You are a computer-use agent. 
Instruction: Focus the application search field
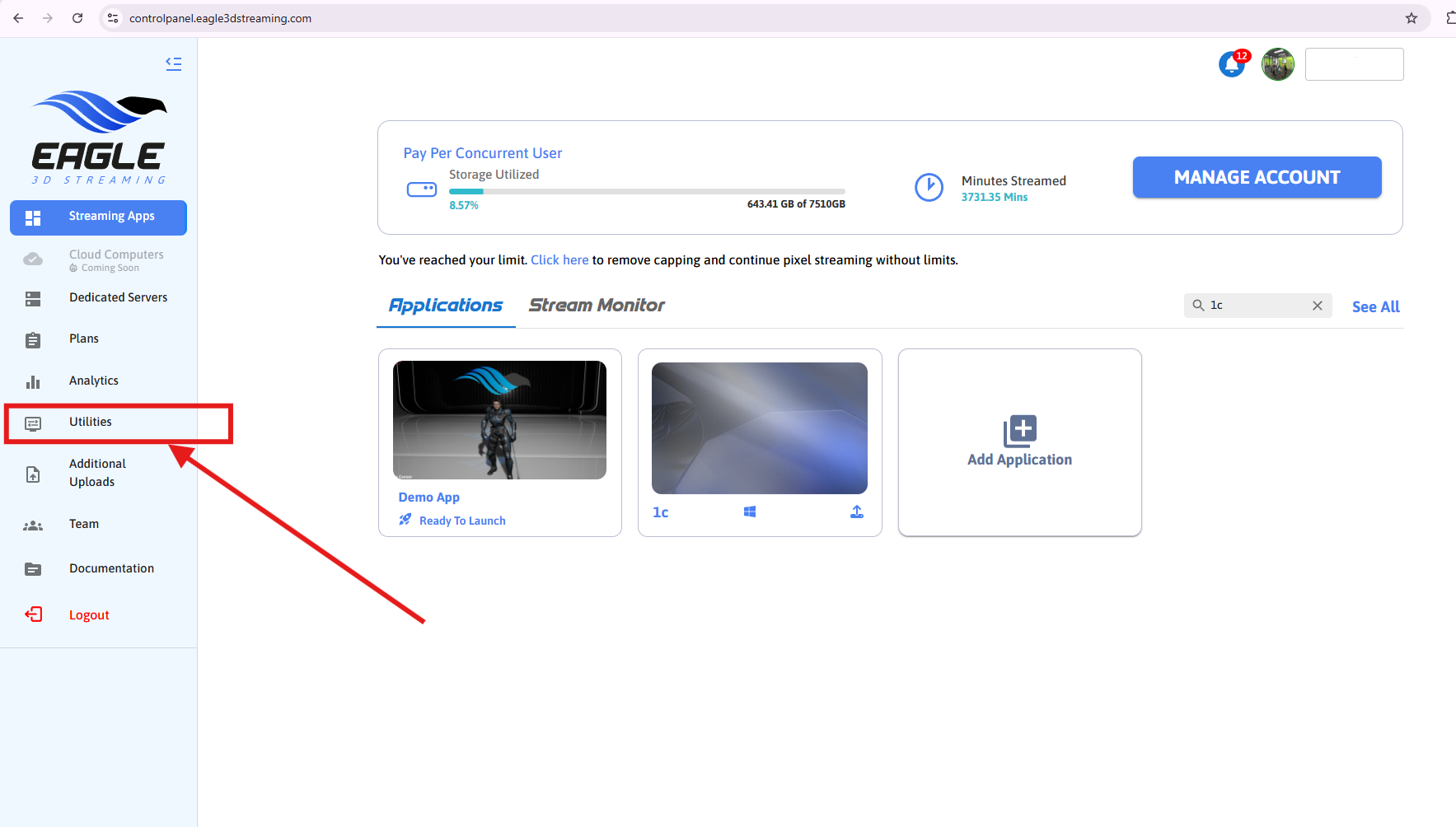point(1257,306)
